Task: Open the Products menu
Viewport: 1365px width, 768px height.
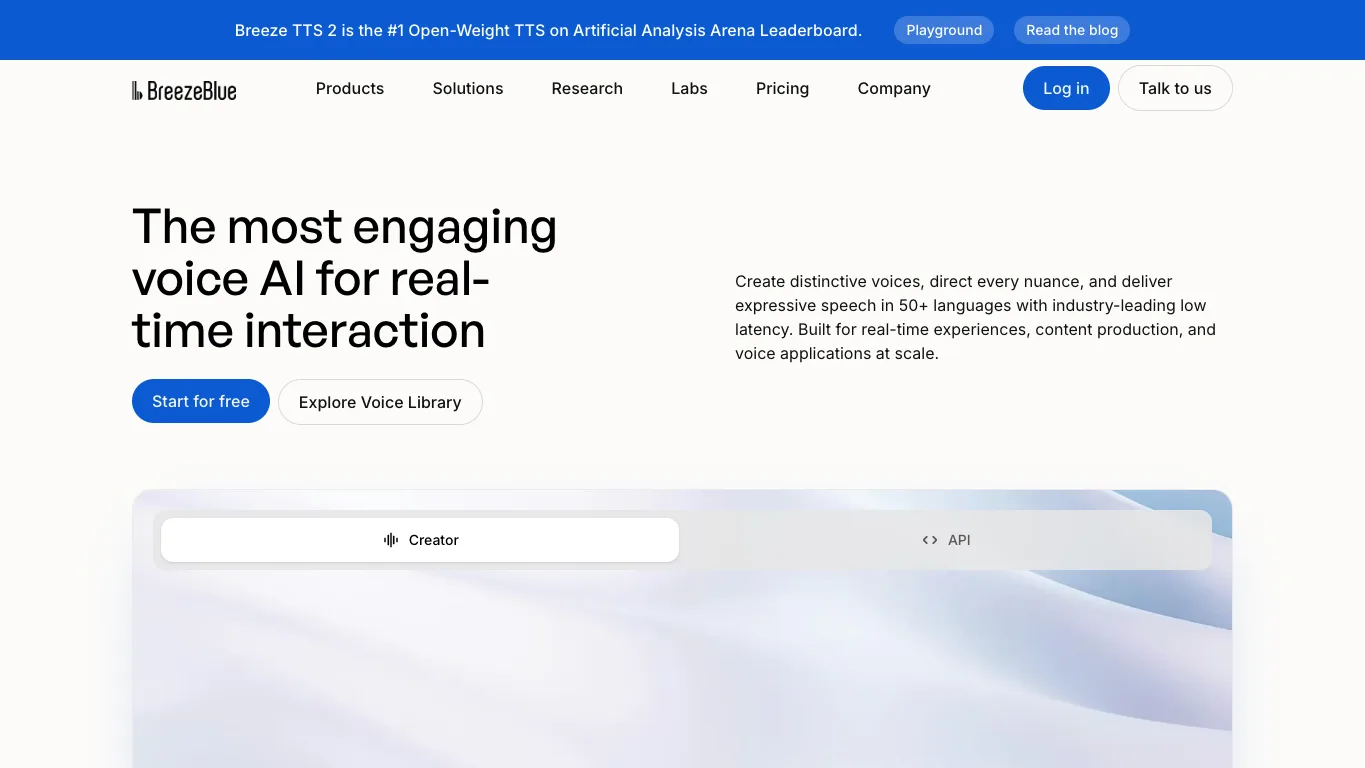Action: coord(350,88)
